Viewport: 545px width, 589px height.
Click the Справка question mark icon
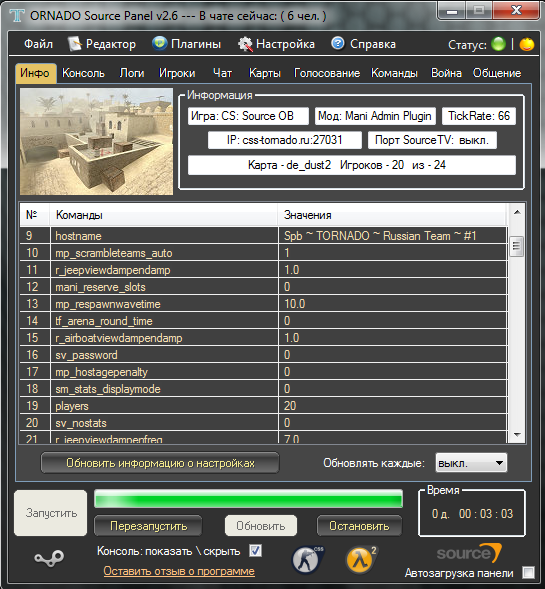pos(338,43)
